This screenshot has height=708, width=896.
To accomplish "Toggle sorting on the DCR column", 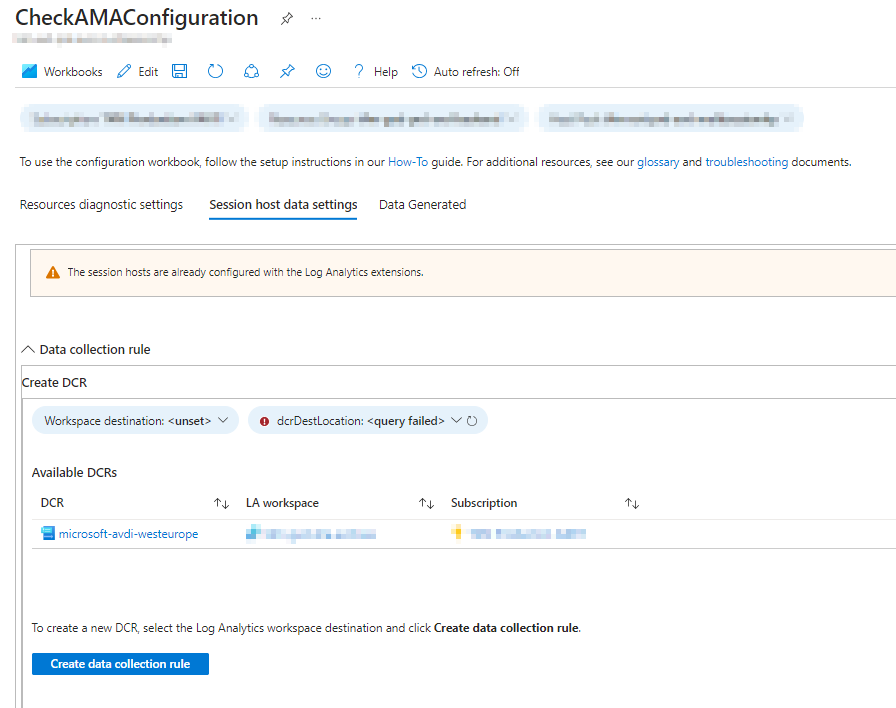I will (222, 502).
